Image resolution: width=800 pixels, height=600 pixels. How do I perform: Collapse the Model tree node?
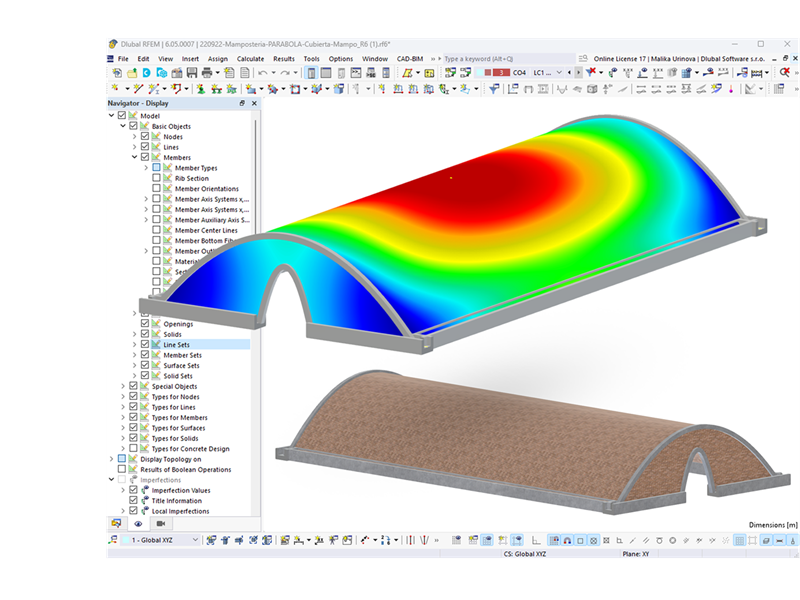click(111, 115)
